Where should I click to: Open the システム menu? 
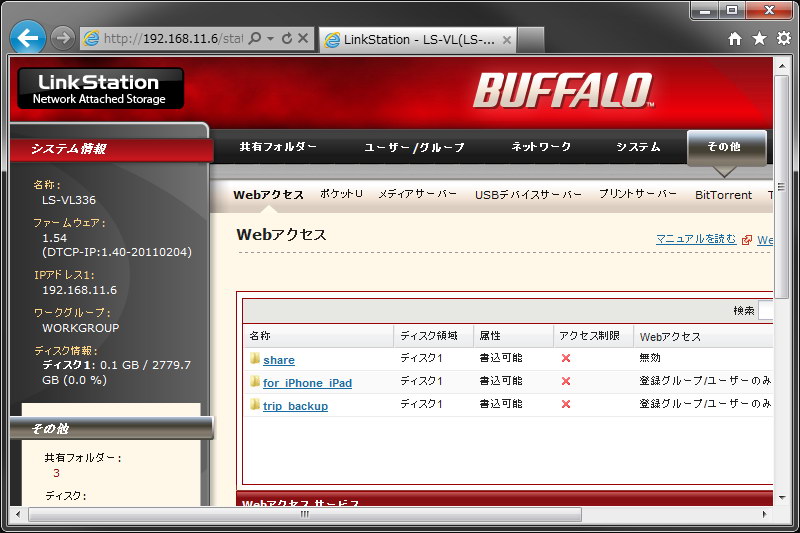point(638,147)
